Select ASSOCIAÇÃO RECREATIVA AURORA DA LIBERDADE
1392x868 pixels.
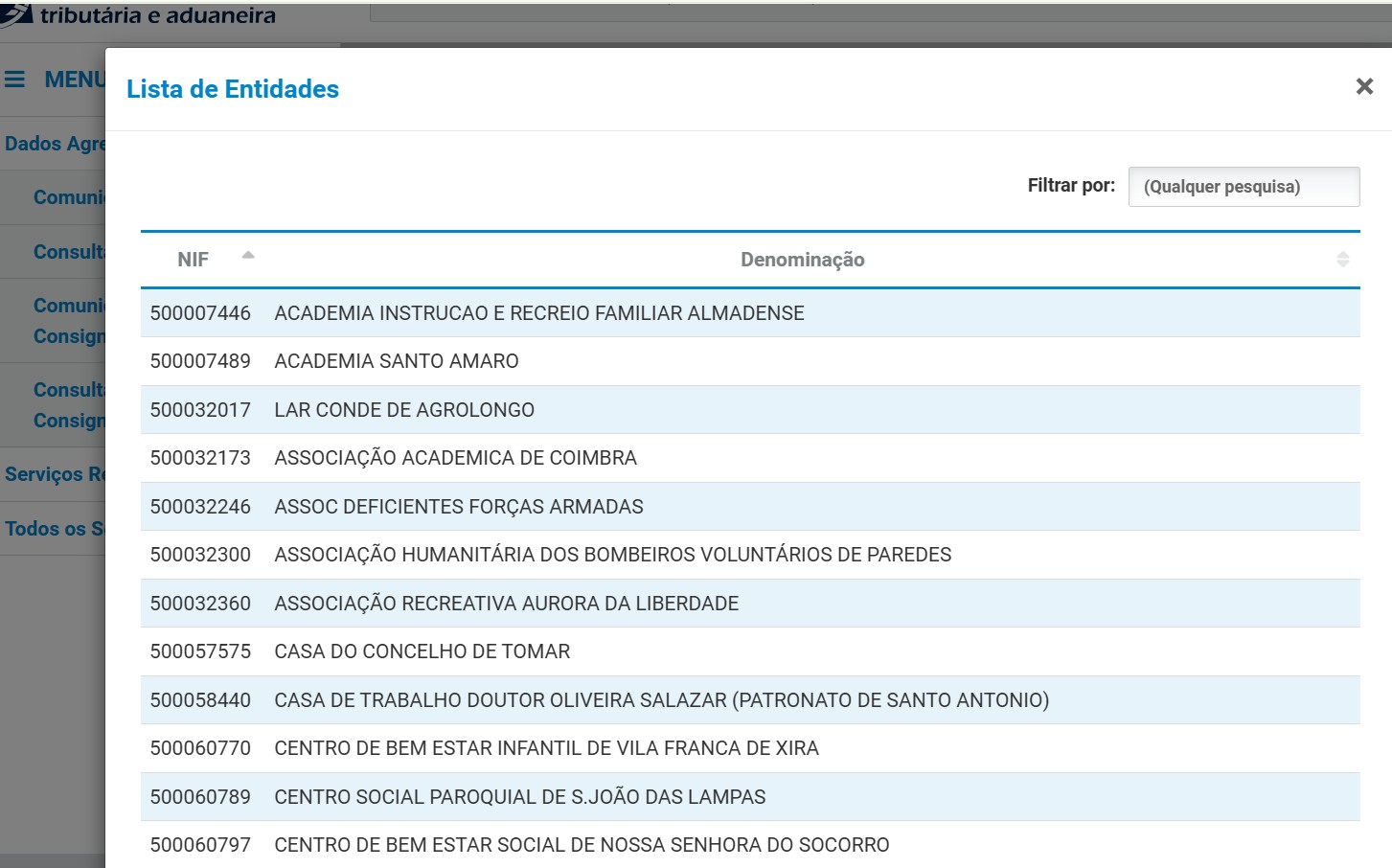506,604
